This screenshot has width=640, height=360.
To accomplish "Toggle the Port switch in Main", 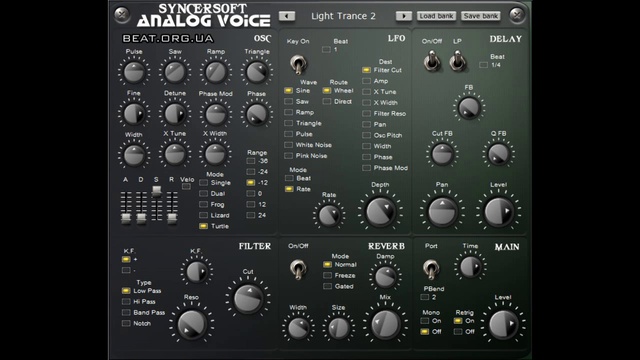I will pos(431,269).
